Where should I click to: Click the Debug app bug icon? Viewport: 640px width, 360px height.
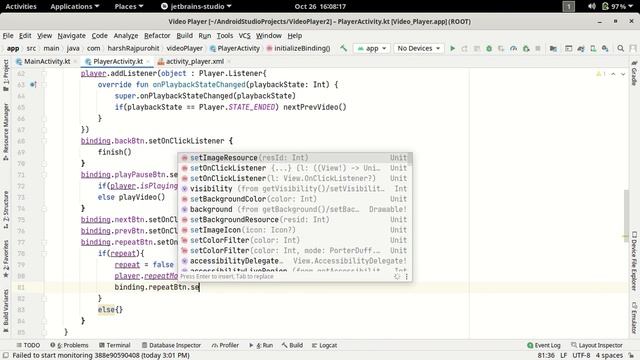pos(489,48)
